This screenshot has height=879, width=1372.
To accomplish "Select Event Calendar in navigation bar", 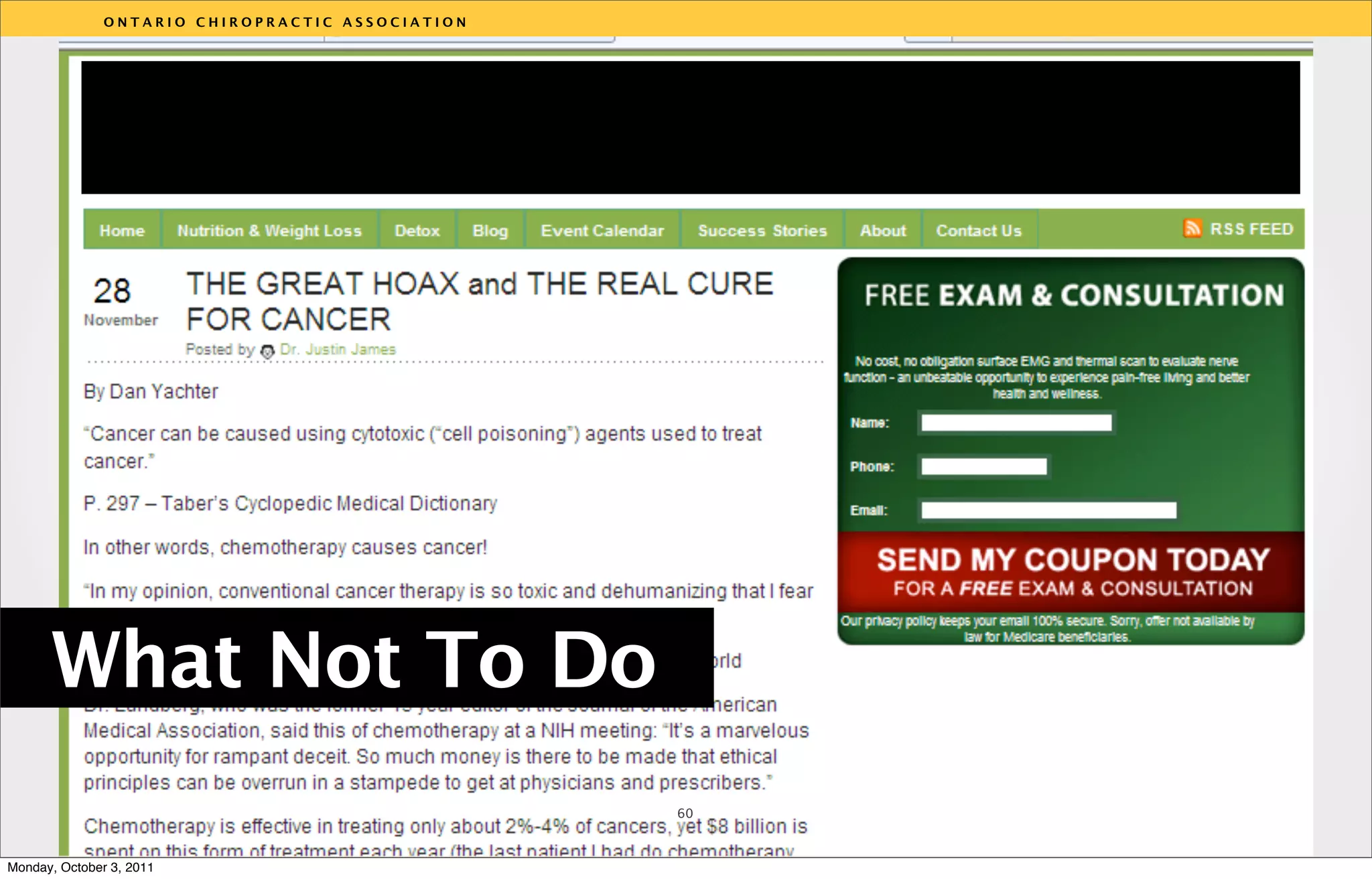I will point(602,230).
